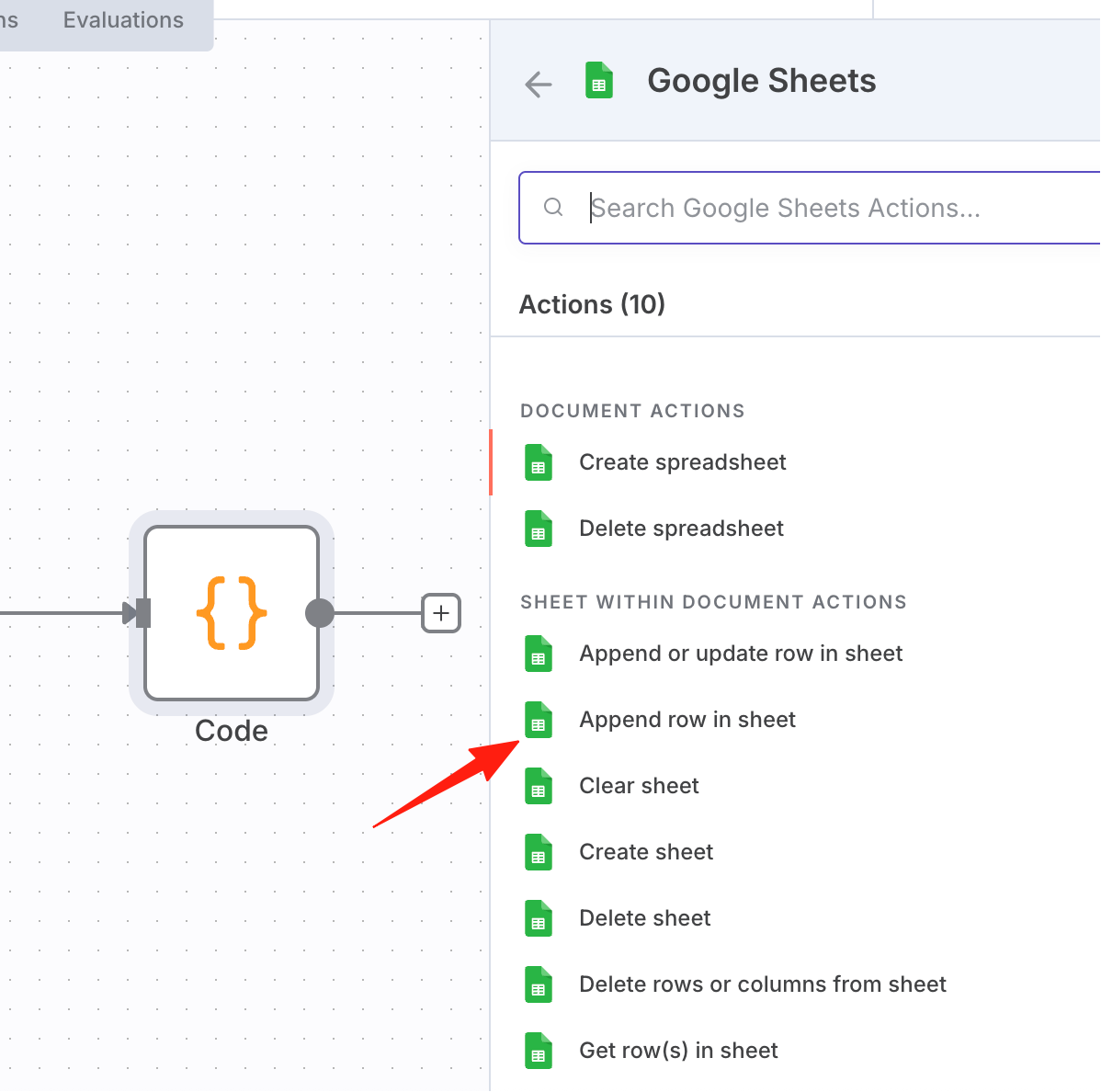The height and width of the screenshot is (1092, 1101).
Task: Click the Google Sheets logo in the panel header
Action: point(599,80)
